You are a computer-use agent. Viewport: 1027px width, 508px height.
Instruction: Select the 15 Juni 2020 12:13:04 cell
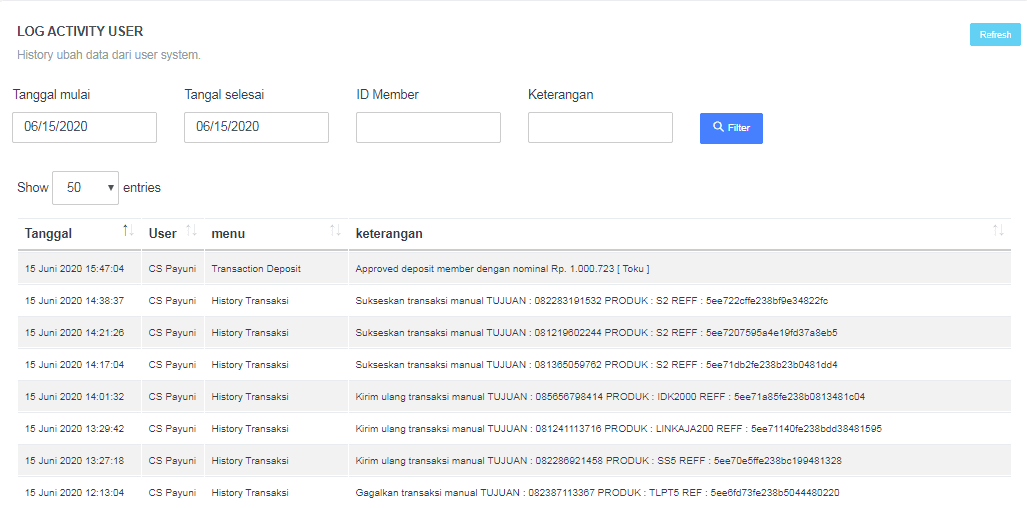[79, 492]
